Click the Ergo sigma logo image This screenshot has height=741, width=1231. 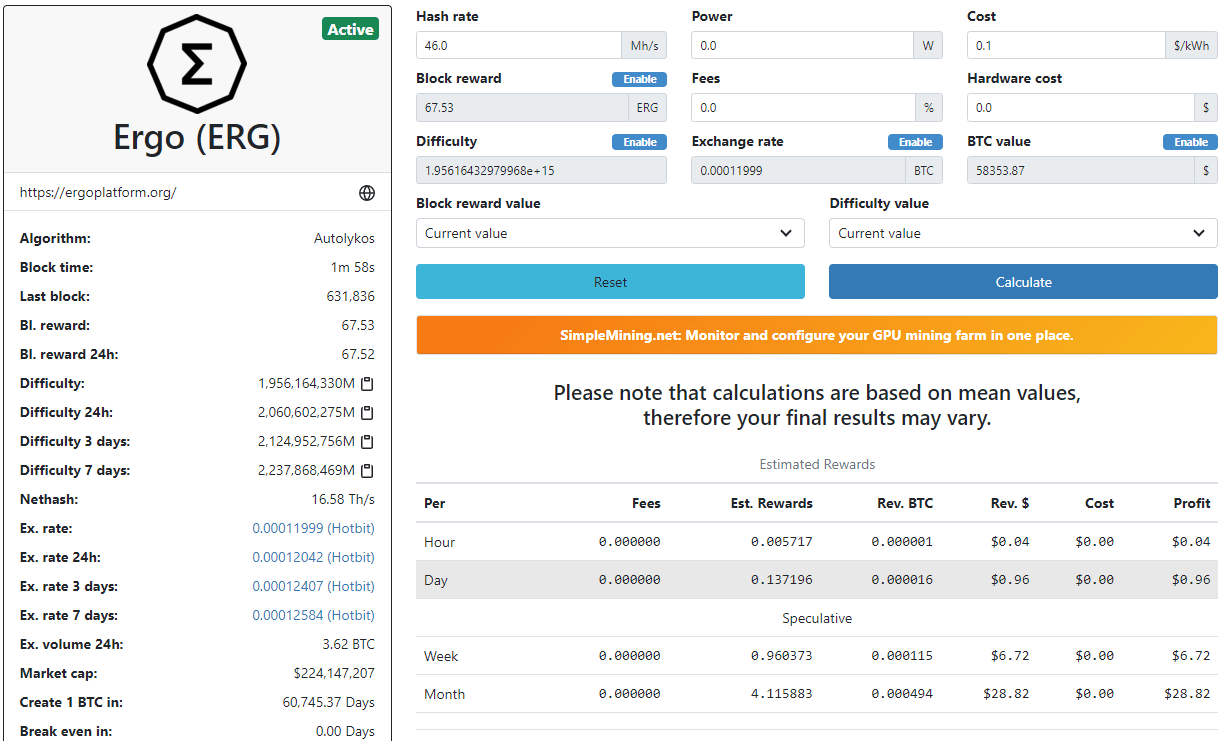pyautogui.click(x=197, y=64)
